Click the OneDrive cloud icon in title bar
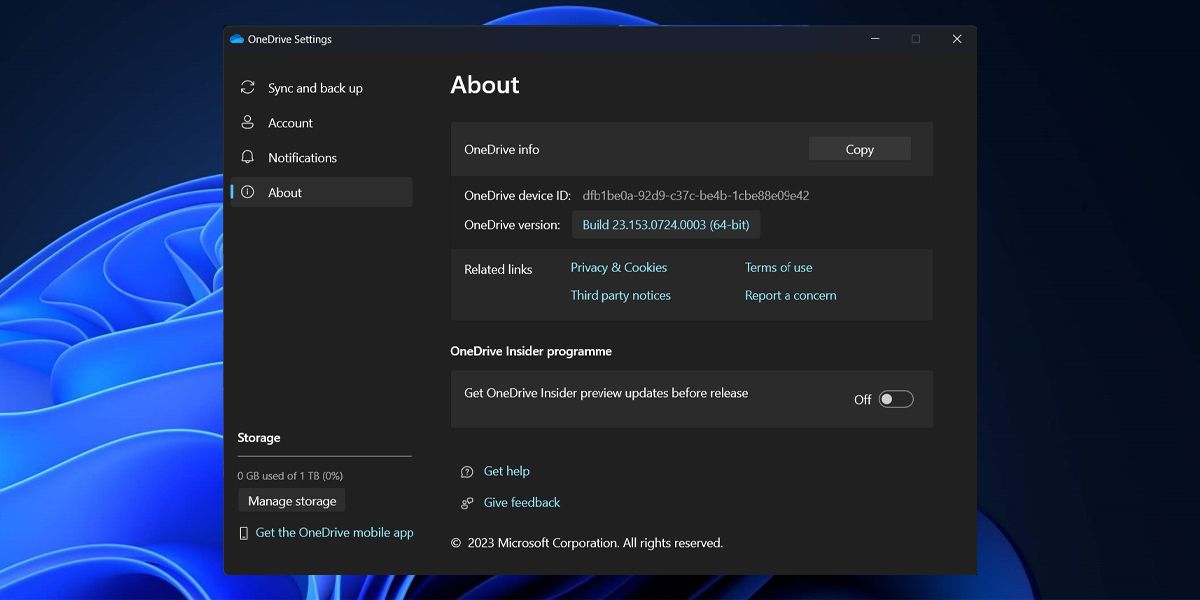Screen dimensions: 1200x600 [236, 38]
